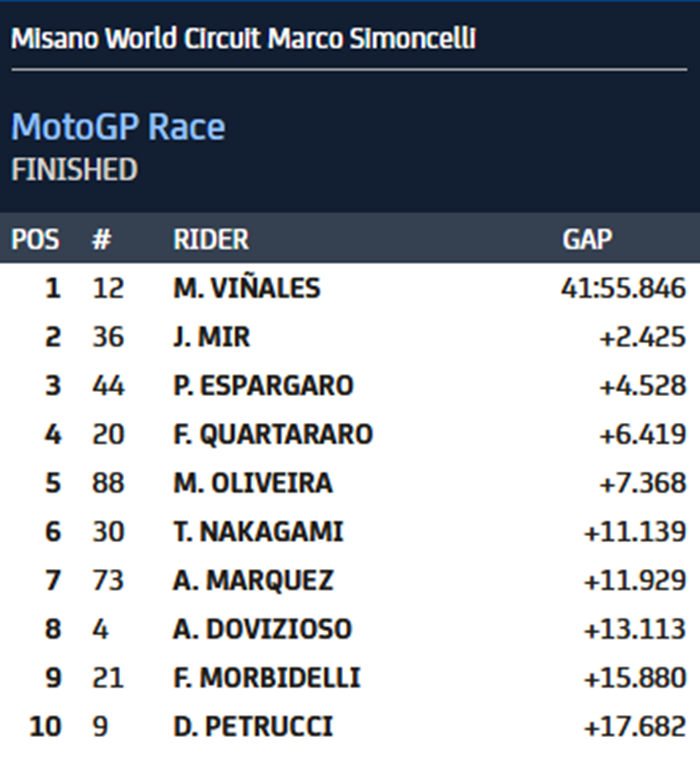Click A. Marquez rider name

[253, 580]
